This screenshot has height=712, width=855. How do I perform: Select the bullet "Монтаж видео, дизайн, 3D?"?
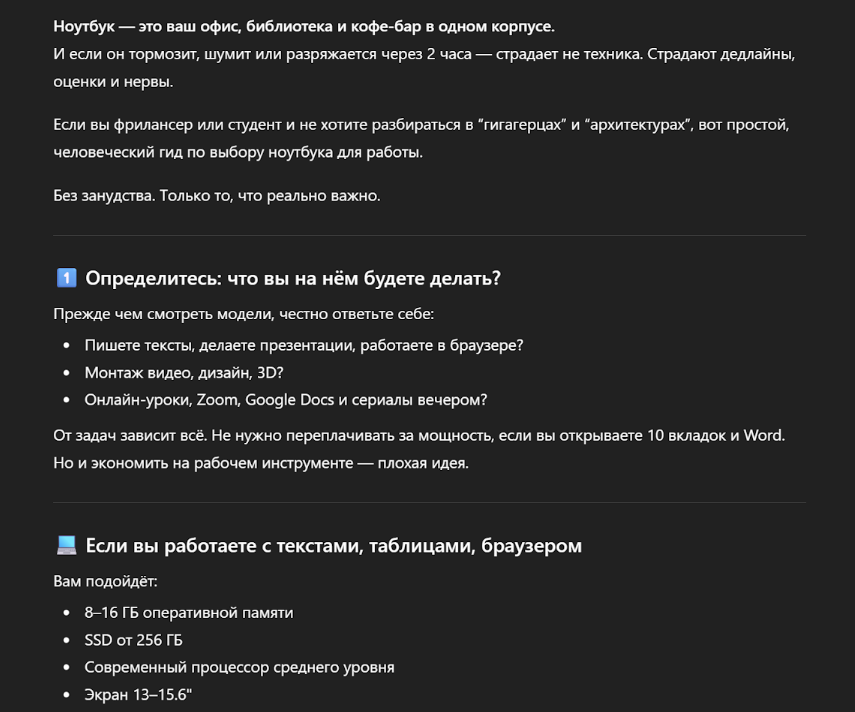click(185, 372)
